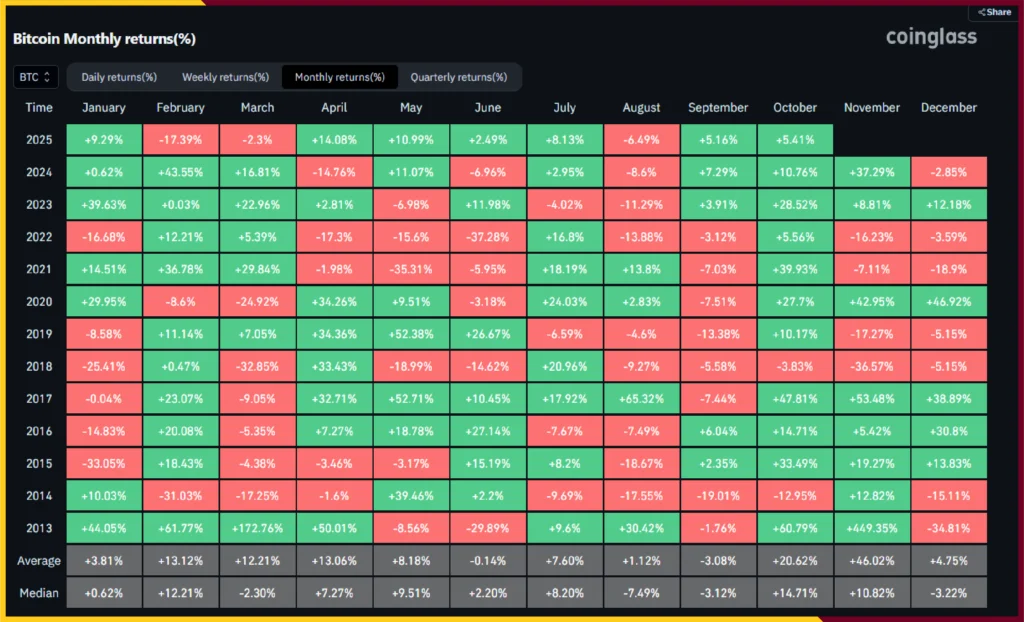Select the 2025 row label
Viewport: 1024px width, 622px height.
[39, 140]
